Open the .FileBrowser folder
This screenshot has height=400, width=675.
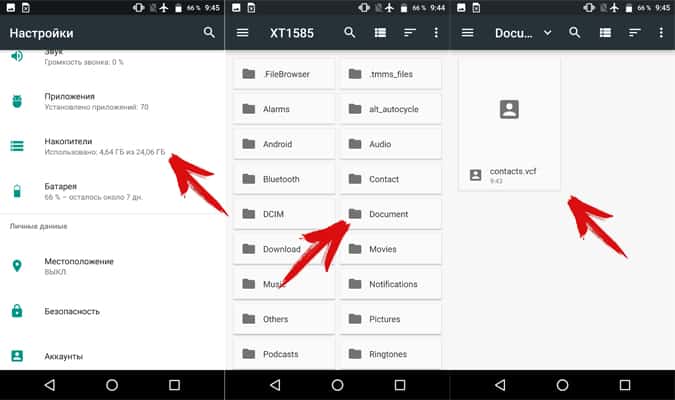(x=284, y=74)
